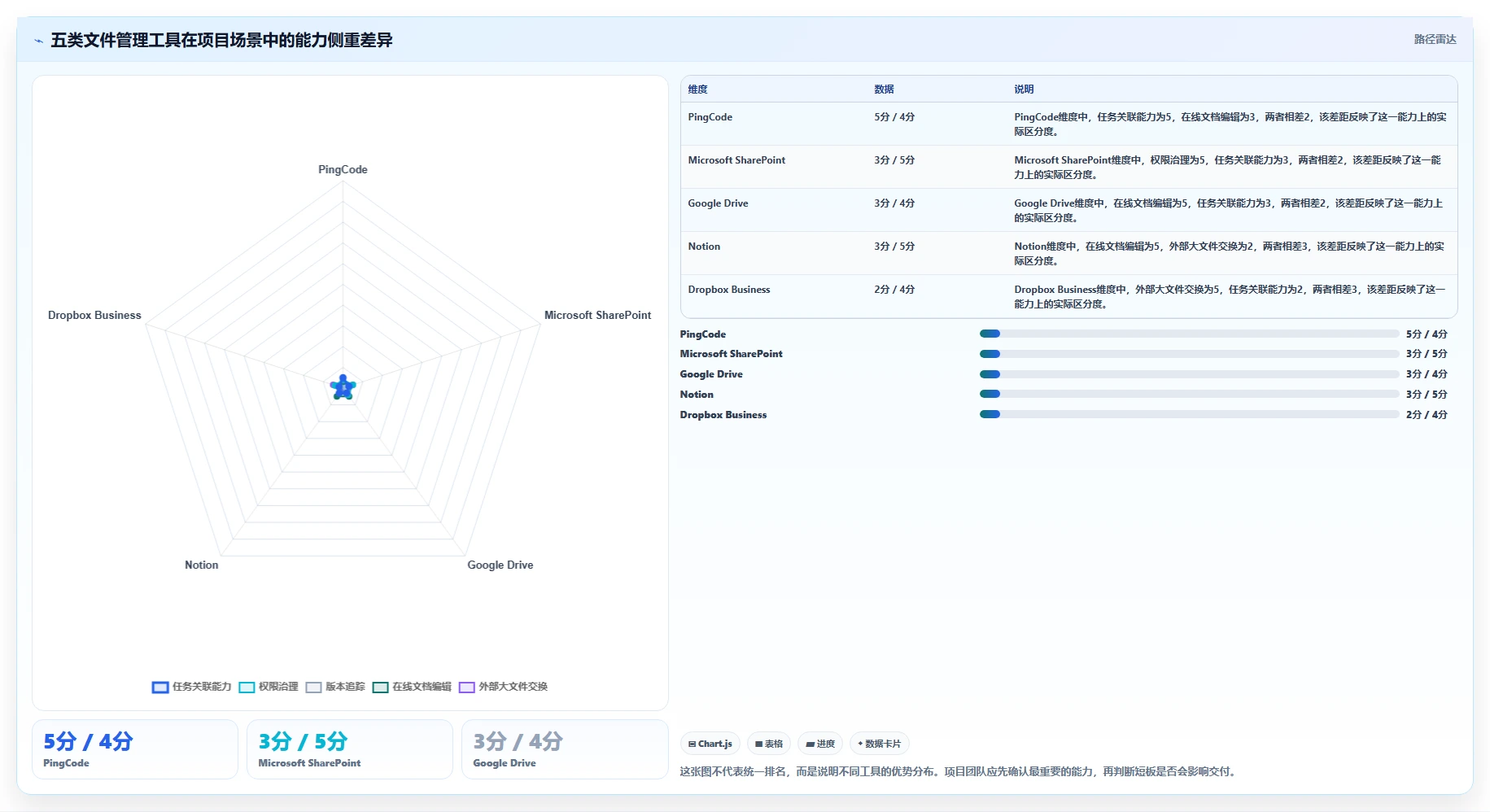Toggle the 外部大文件交换 legend swatch
1490x812 pixels.
(466, 688)
